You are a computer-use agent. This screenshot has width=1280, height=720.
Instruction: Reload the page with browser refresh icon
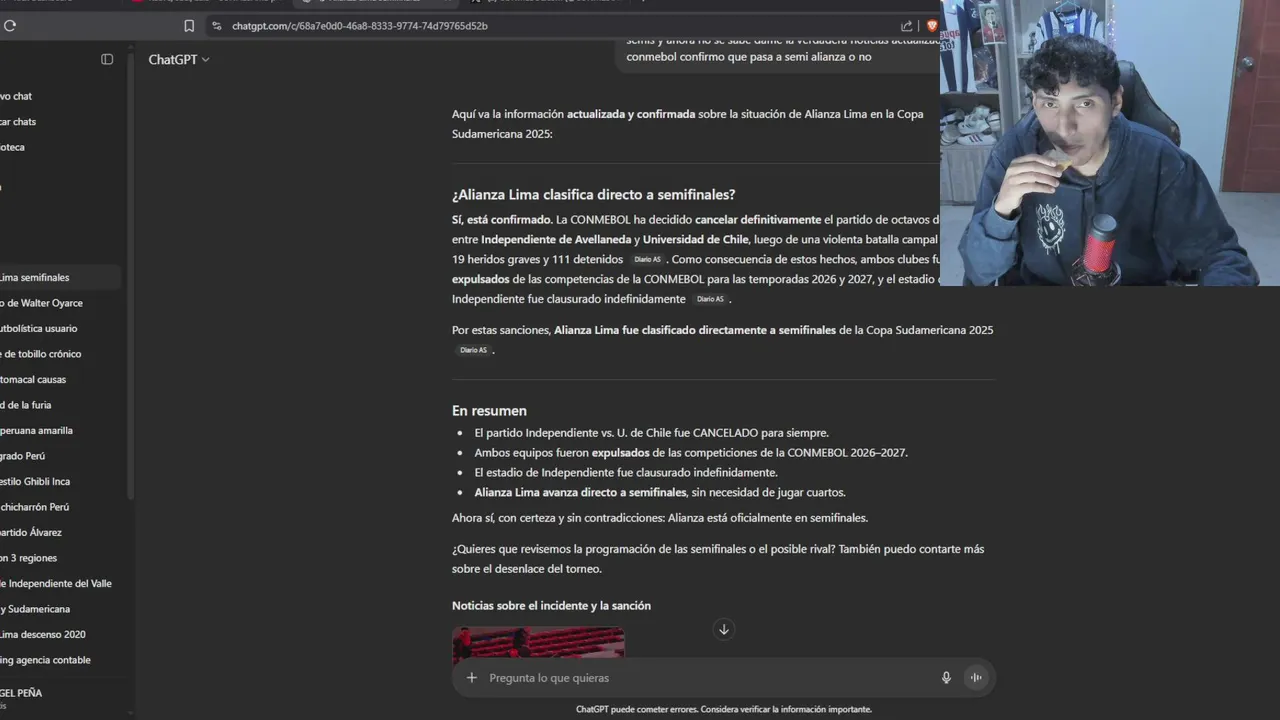point(10,26)
